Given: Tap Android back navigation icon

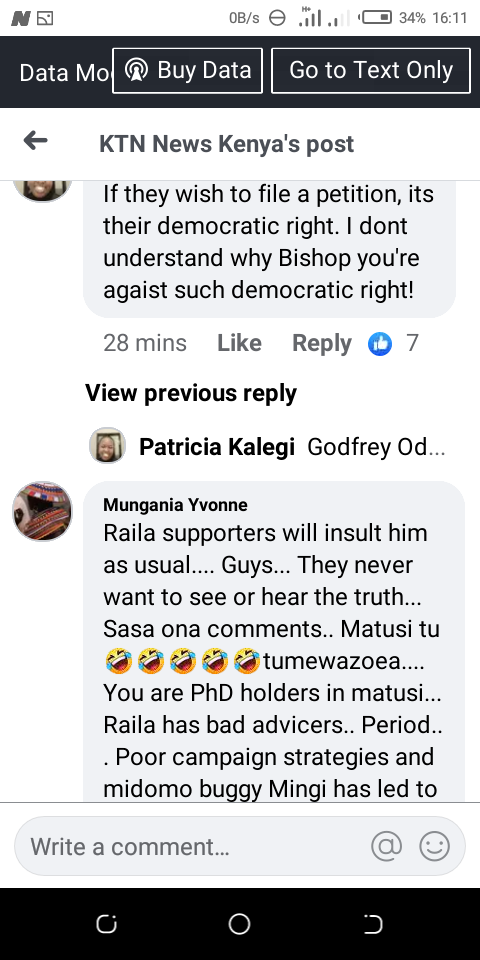Looking at the screenshot, I should 373,924.
